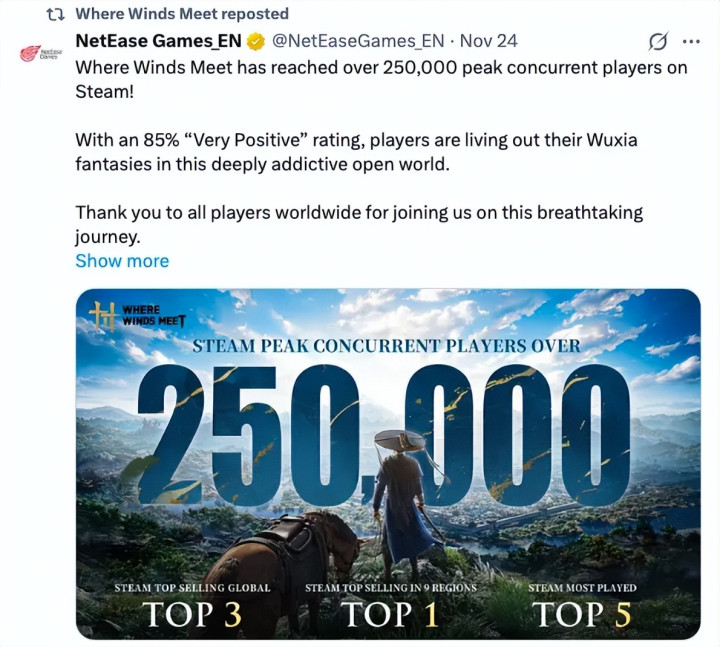Click the "Steam Peak Concurrent Players Over" heading
Screen dimensions: 720x647
point(385,347)
